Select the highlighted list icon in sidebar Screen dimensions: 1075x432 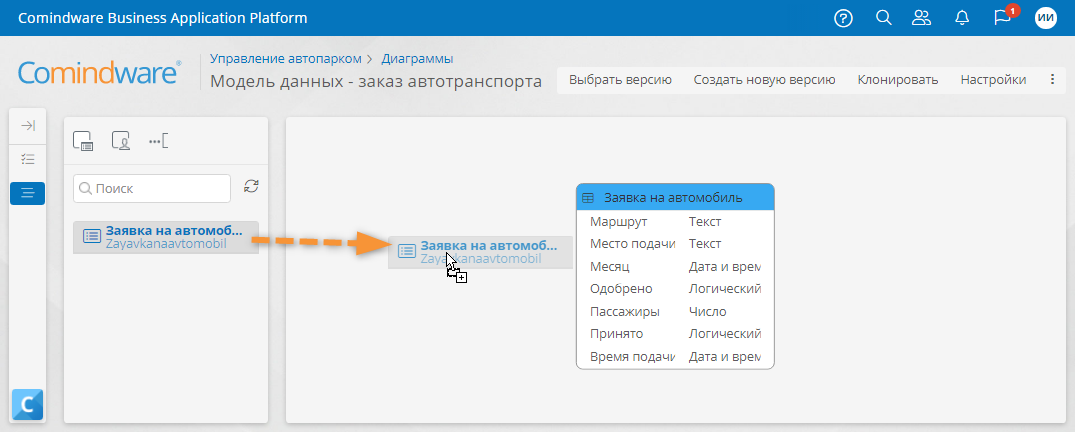(27, 193)
